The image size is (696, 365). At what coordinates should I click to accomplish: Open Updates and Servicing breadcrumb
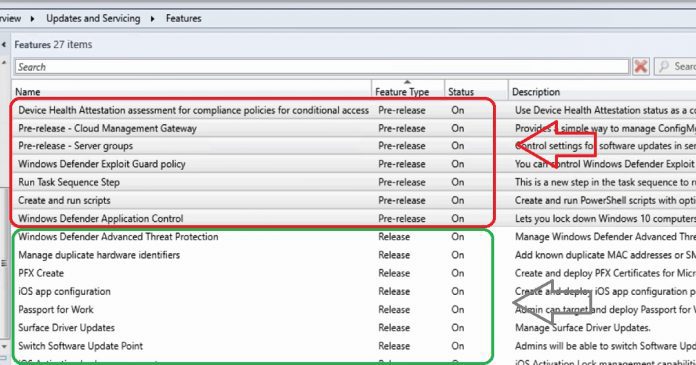coord(93,18)
